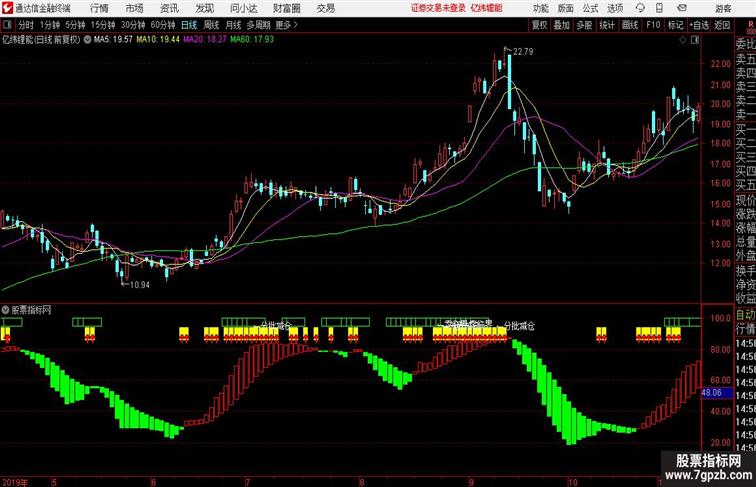Toggle the side panel icon next to diamond
756x487 pixels.
[x=695, y=40]
